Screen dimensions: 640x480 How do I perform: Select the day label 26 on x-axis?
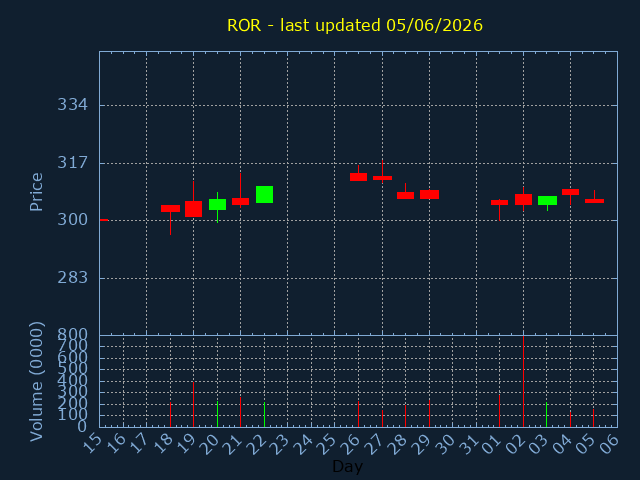[351, 444]
